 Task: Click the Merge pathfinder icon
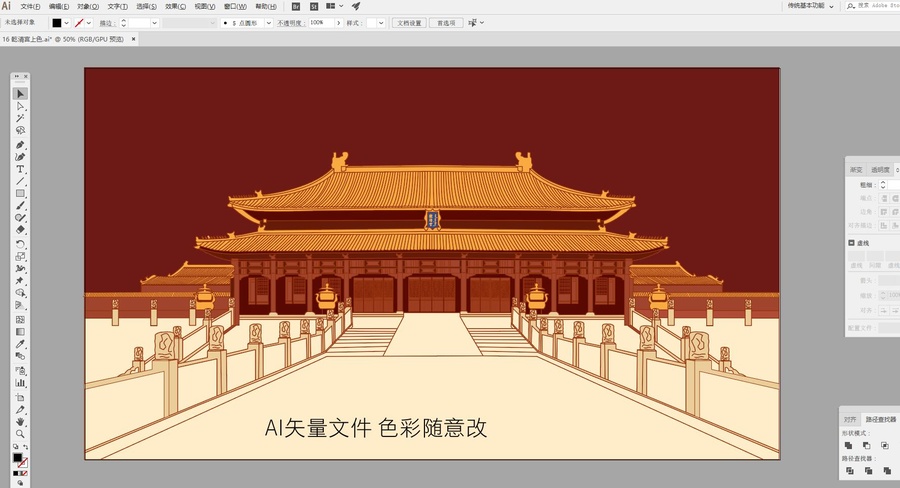887,471
